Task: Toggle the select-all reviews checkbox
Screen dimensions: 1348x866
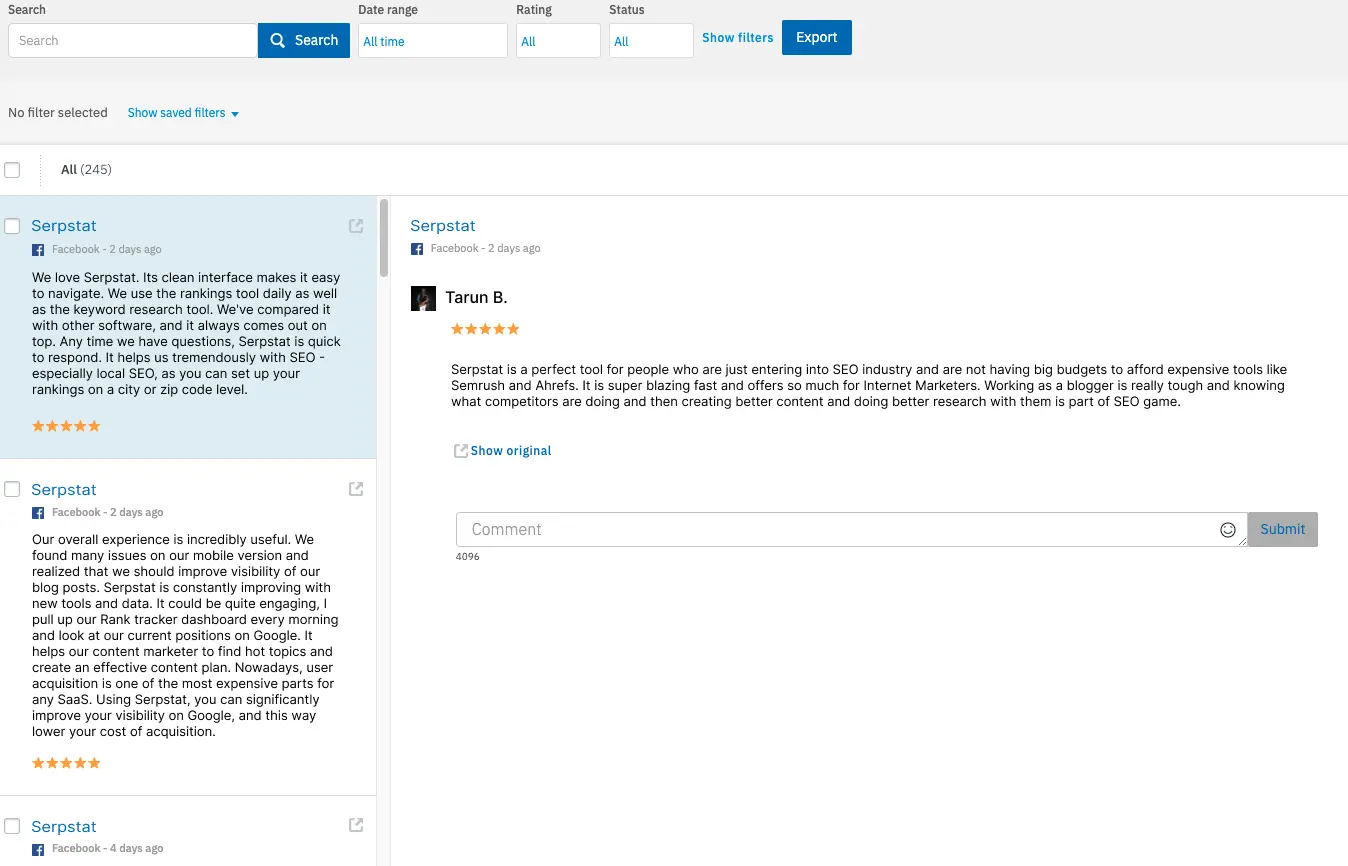Action: click(12, 170)
